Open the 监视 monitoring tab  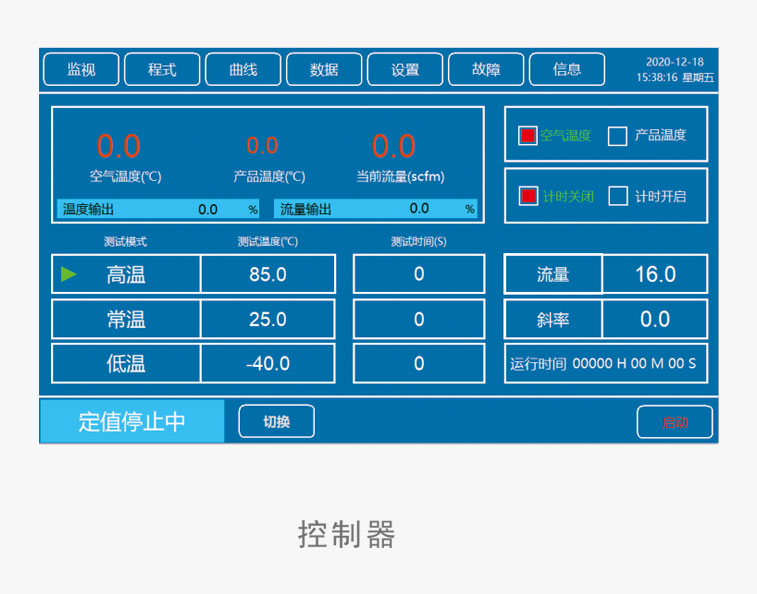pyautogui.click(x=81, y=69)
